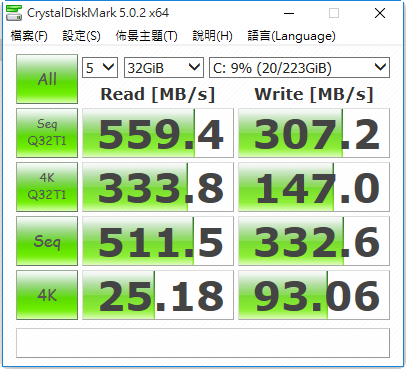
Task: Open the 語言(Language) menu
Action: pos(291,36)
